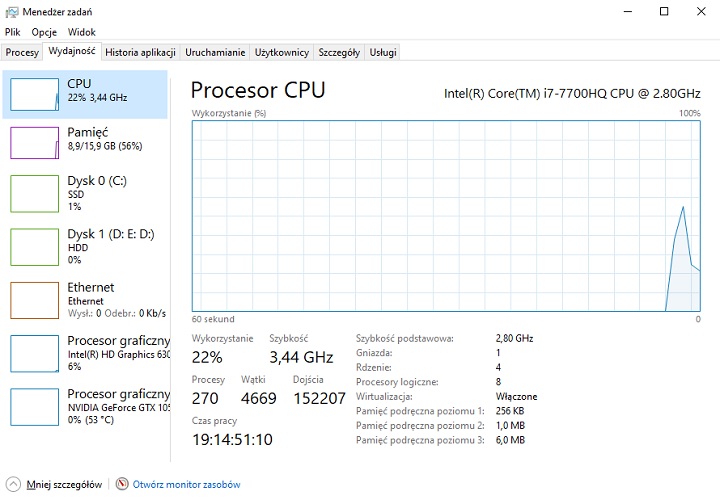
Task: Click the Task Manager app icon in title bar
Action: (x=12, y=11)
